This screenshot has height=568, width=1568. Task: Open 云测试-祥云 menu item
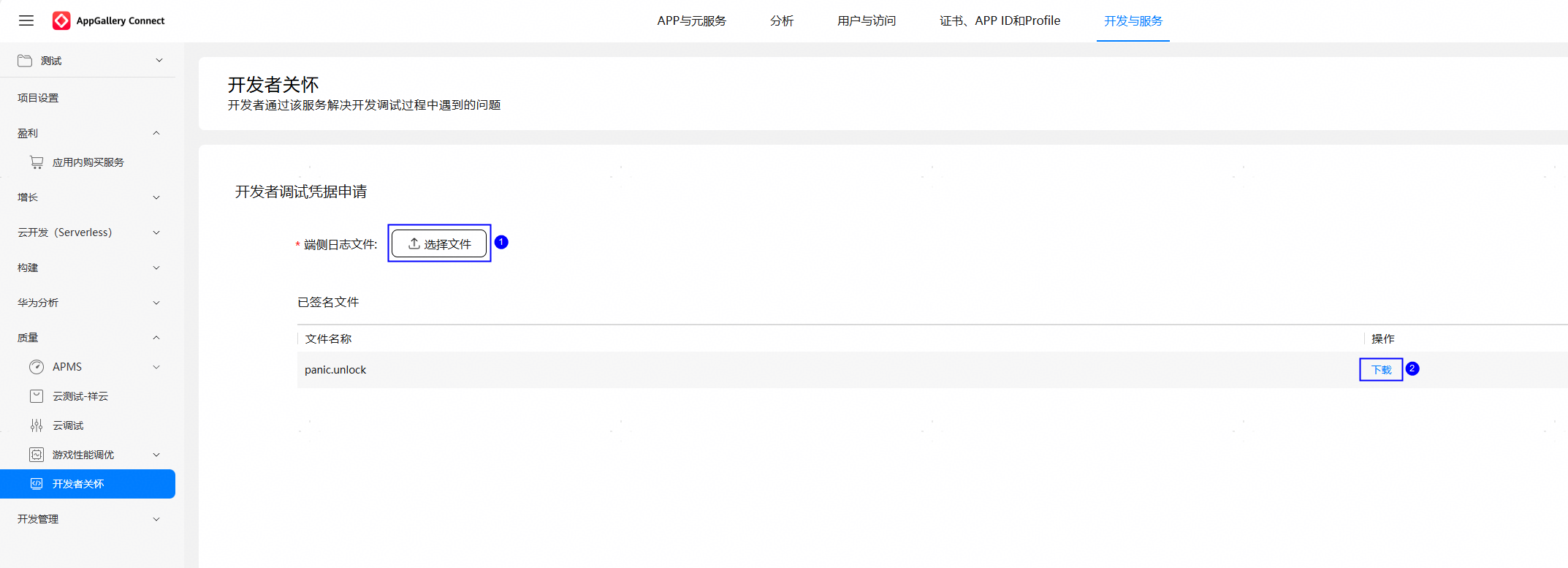80,396
